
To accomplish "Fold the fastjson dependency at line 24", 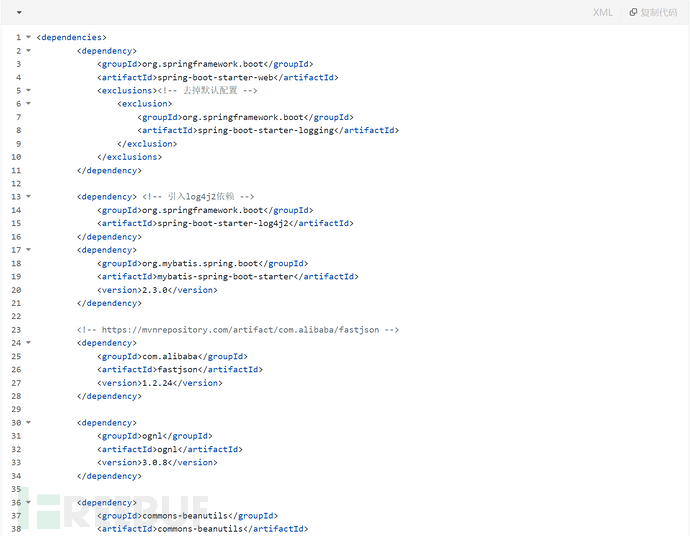I will pyautogui.click(x=28, y=343).
